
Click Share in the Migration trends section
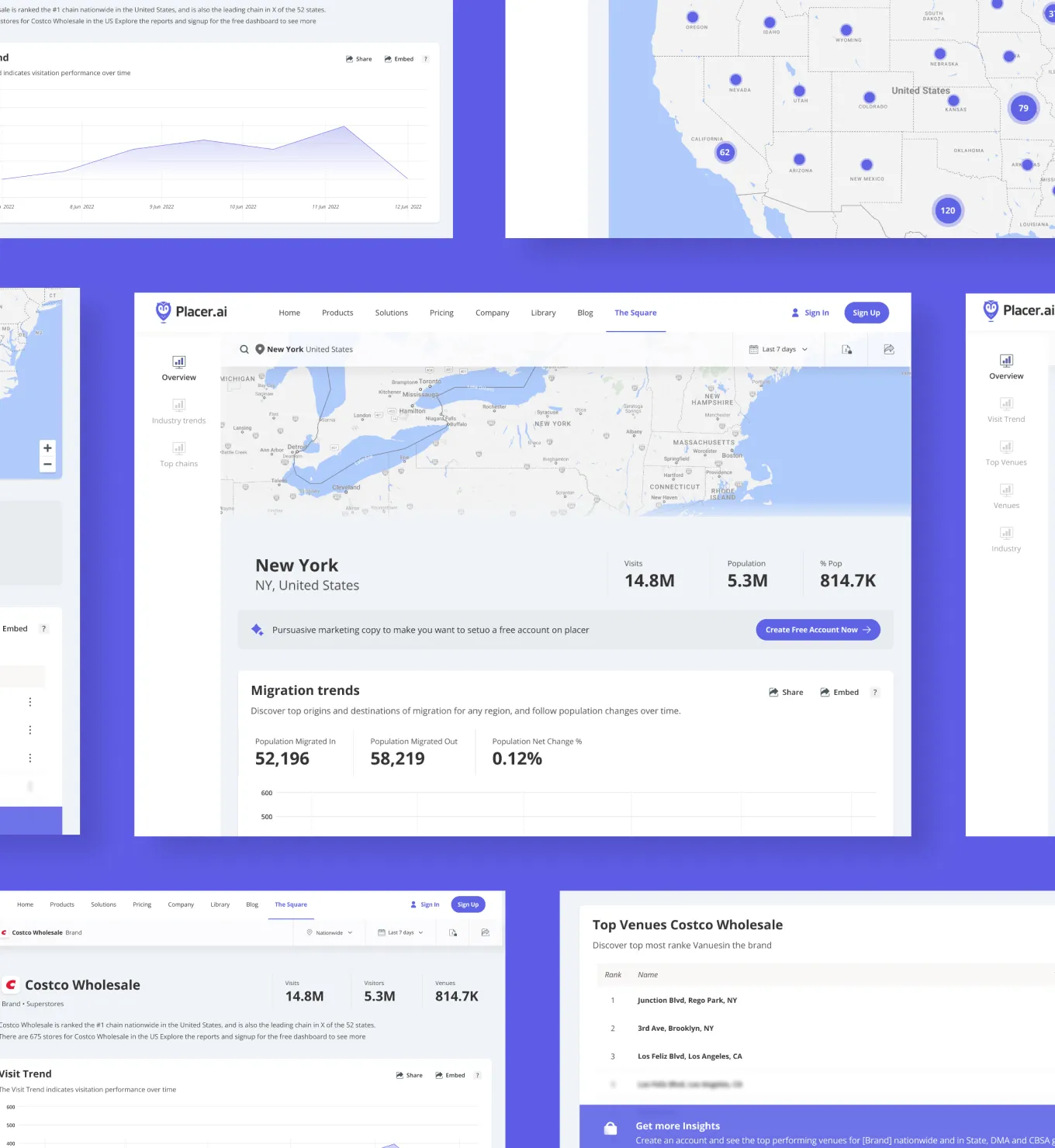point(786,693)
